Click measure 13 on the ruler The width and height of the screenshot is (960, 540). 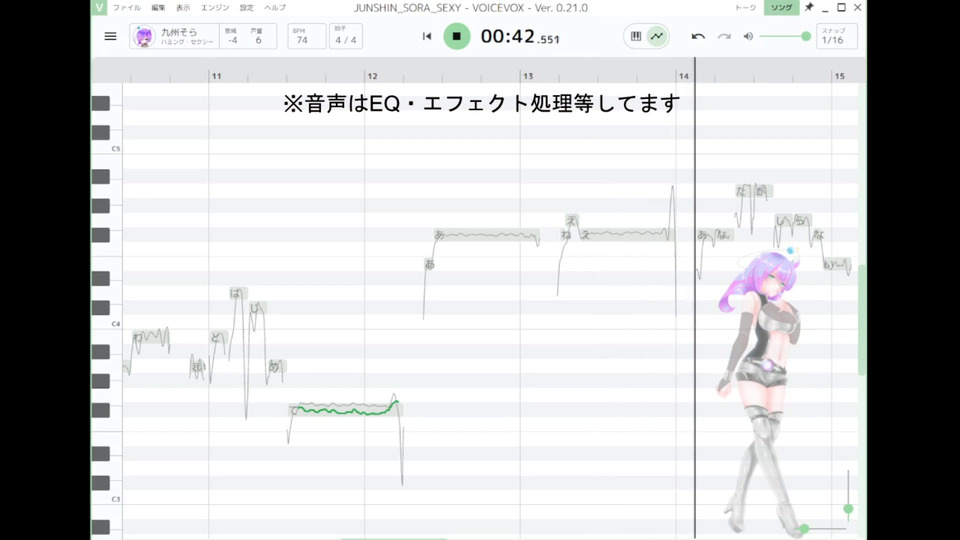[528, 76]
